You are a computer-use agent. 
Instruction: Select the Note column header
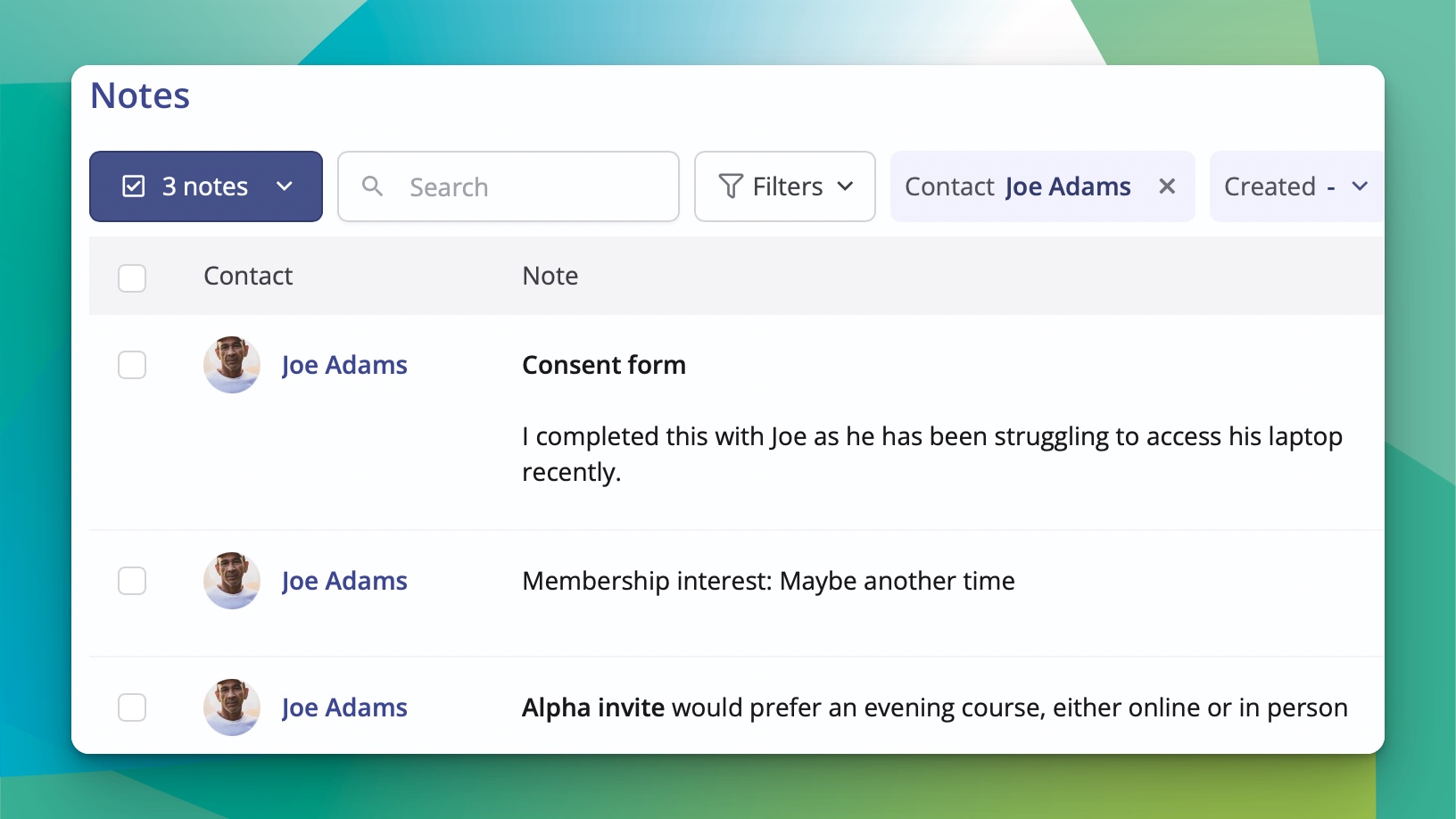[550, 276]
